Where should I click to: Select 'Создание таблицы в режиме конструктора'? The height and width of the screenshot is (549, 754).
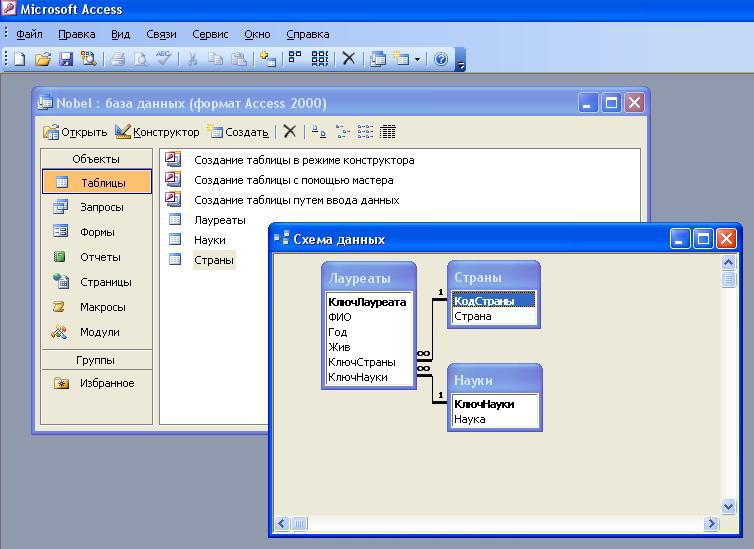pos(304,160)
